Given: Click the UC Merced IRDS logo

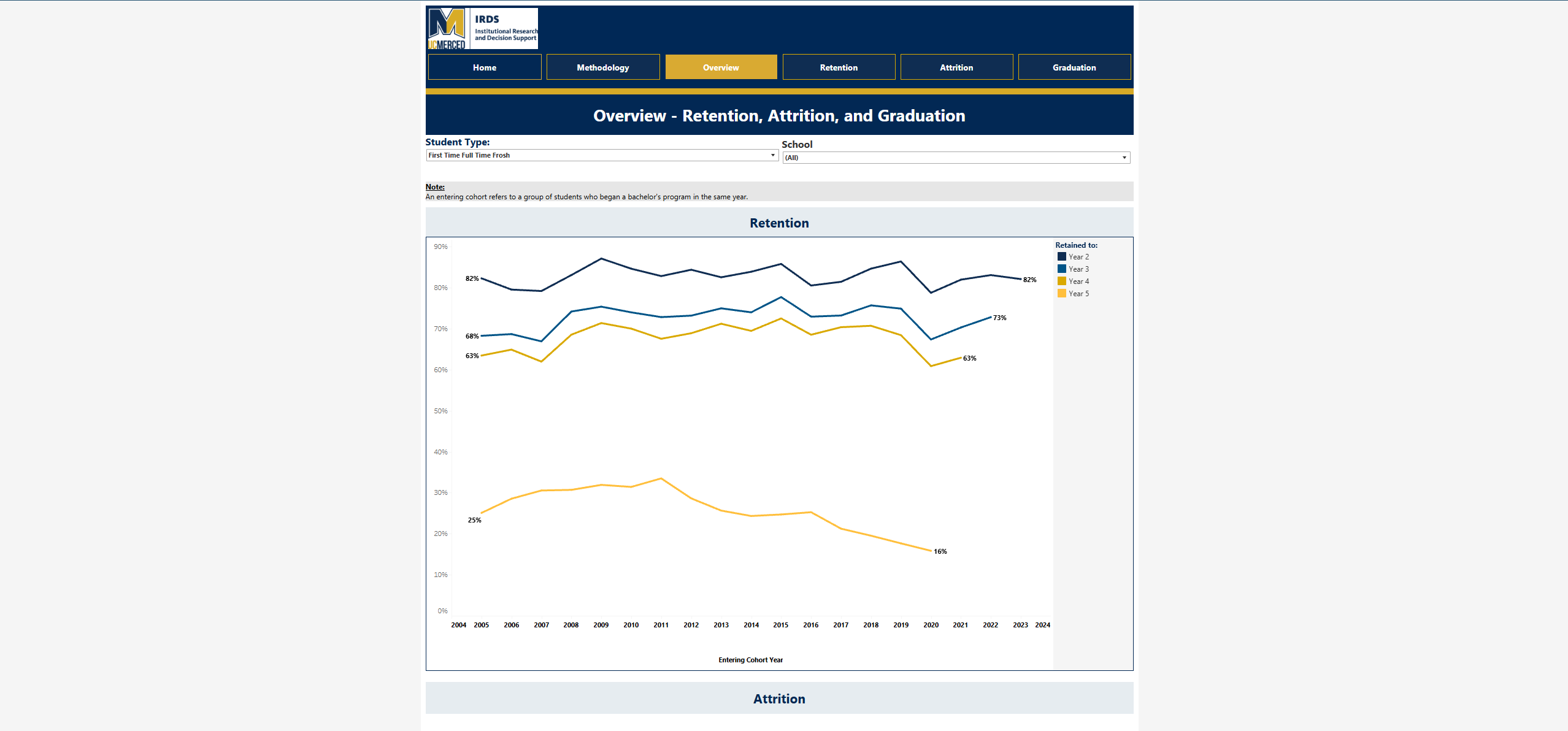Looking at the screenshot, I should 482,28.
